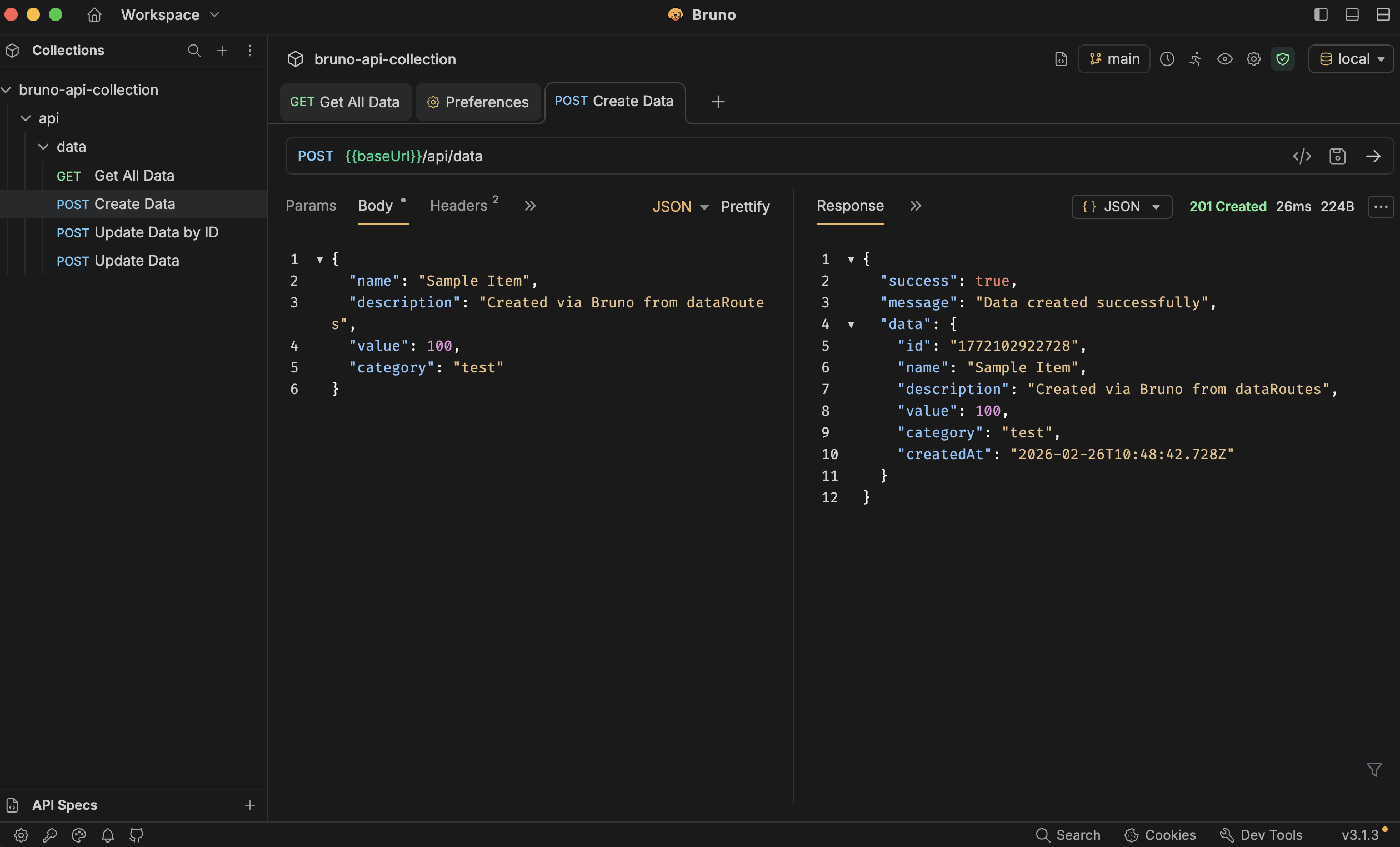The height and width of the screenshot is (847, 1400).
Task: Click the clock history icon near main branch
Action: pyautogui.click(x=1167, y=59)
